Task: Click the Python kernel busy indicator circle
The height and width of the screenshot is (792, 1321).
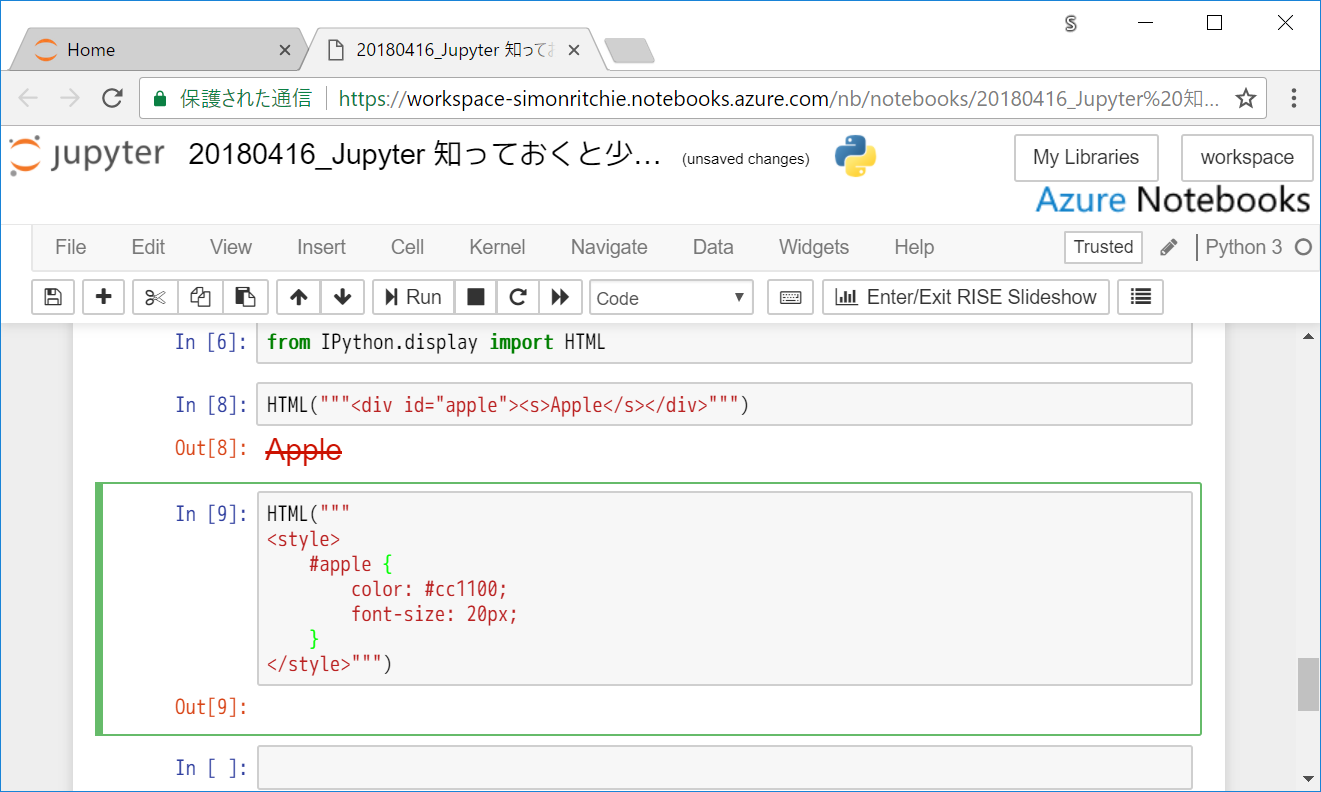Action: click(1305, 247)
